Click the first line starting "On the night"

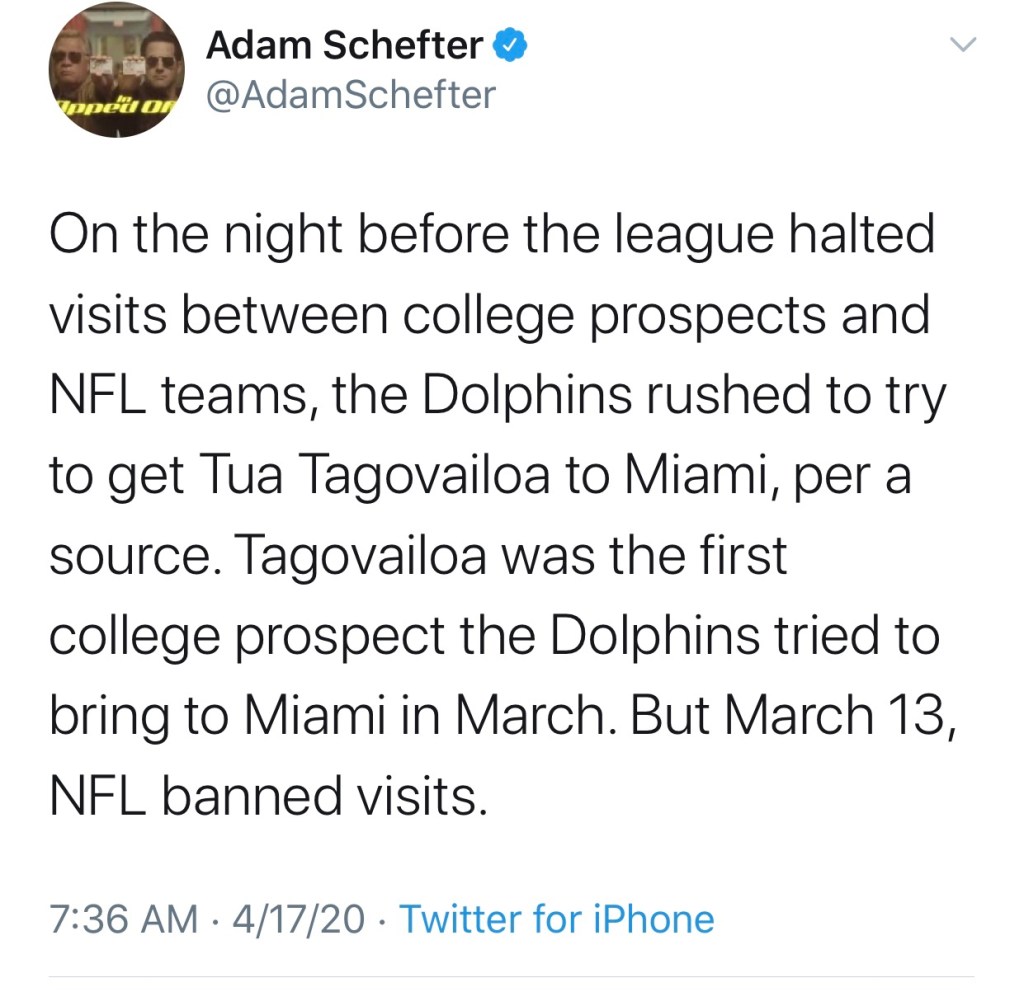pyautogui.click(x=491, y=237)
